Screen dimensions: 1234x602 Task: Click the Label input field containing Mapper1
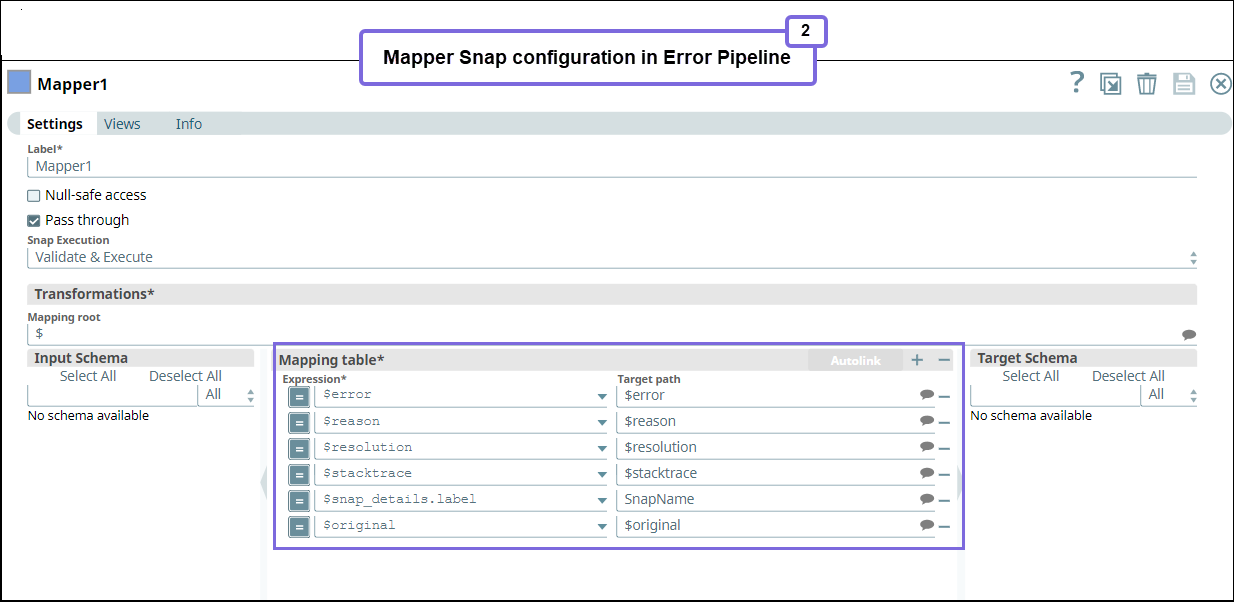point(611,167)
